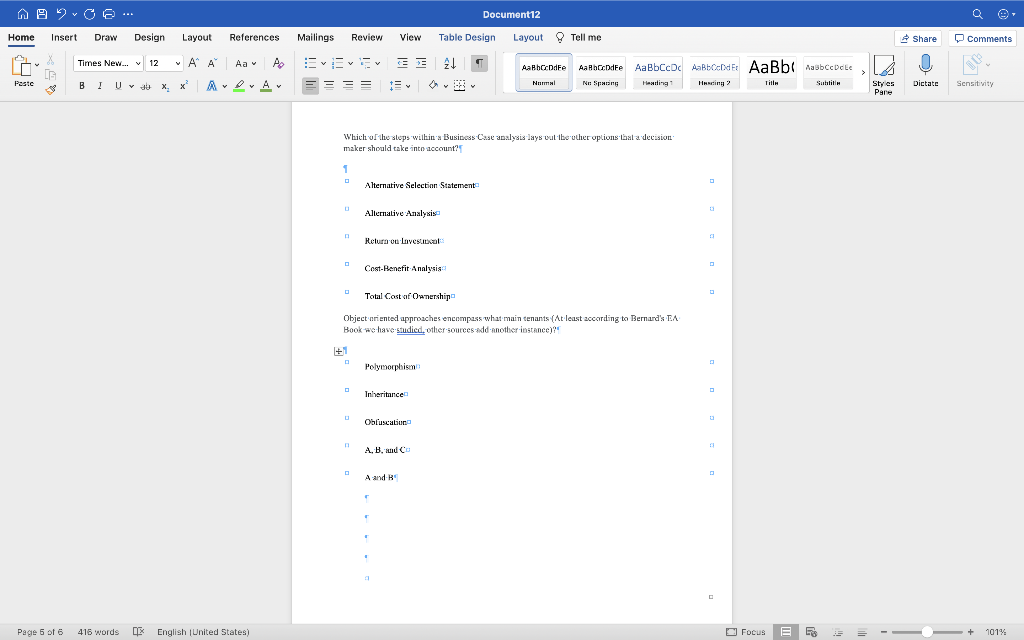Click the Increase Indent icon
1024x640 pixels.
pyautogui.click(x=424, y=63)
